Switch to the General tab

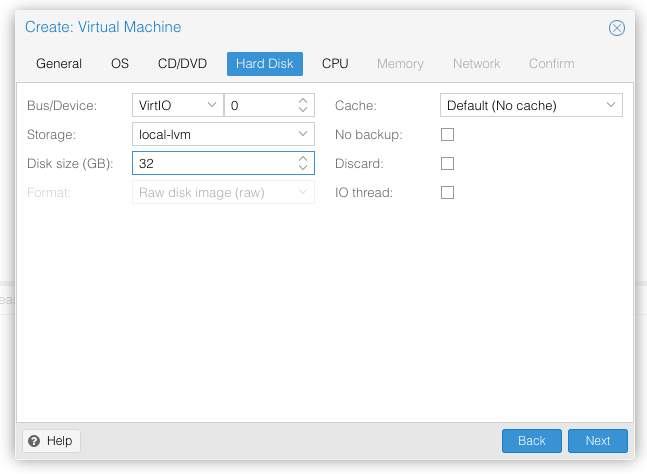pyautogui.click(x=59, y=64)
